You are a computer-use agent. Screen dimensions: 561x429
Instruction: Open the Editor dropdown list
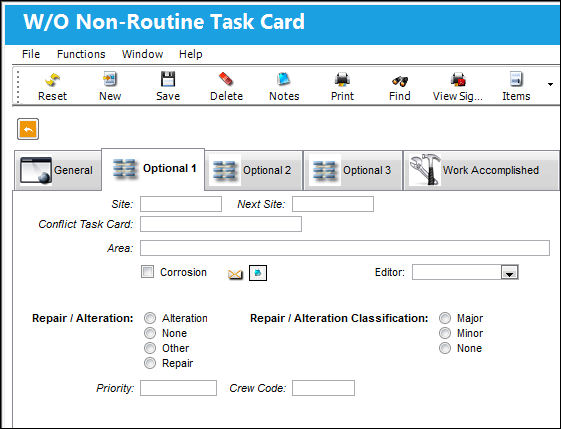coord(509,273)
